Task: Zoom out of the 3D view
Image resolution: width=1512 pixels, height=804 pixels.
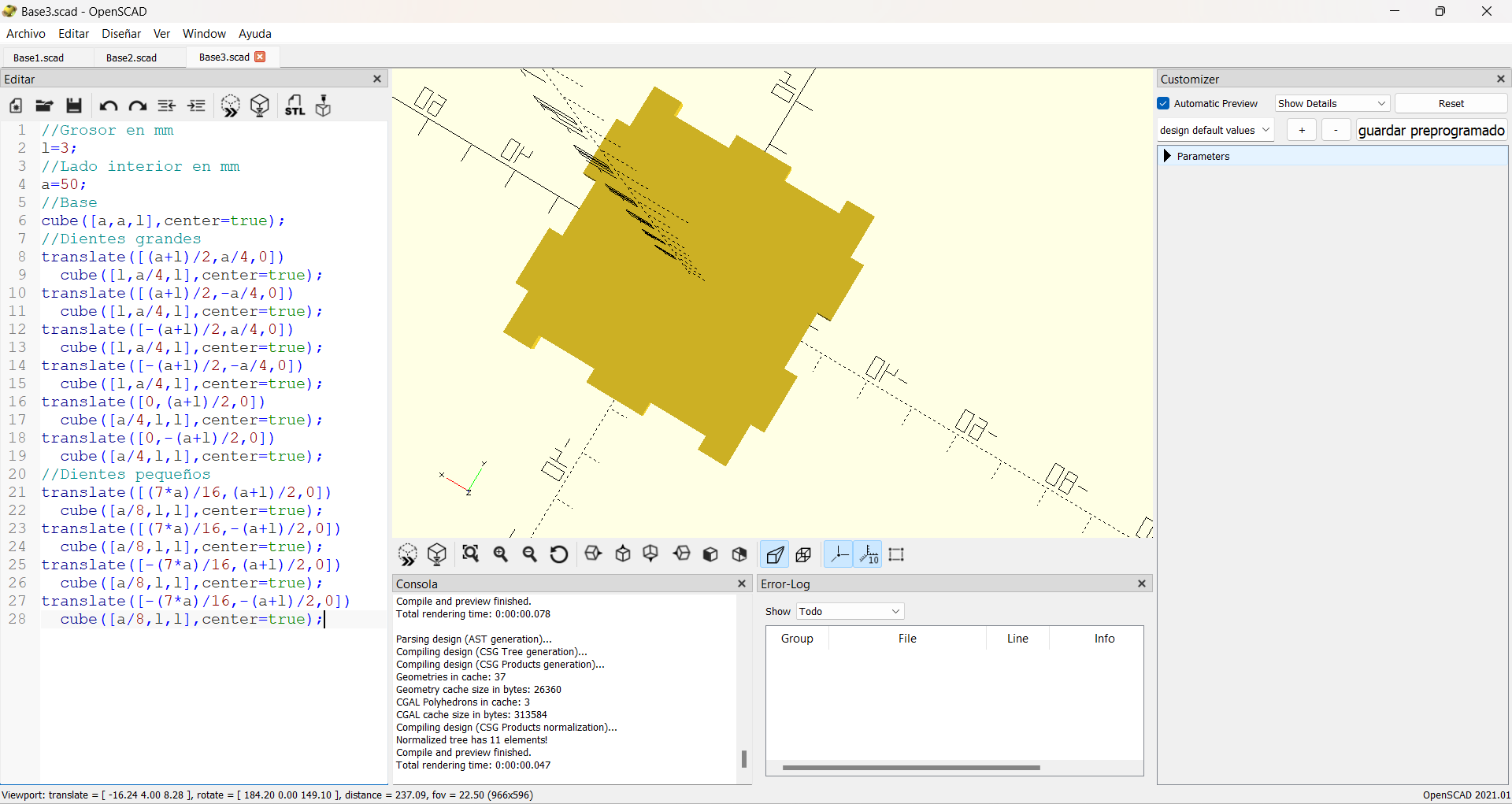Action: click(530, 554)
